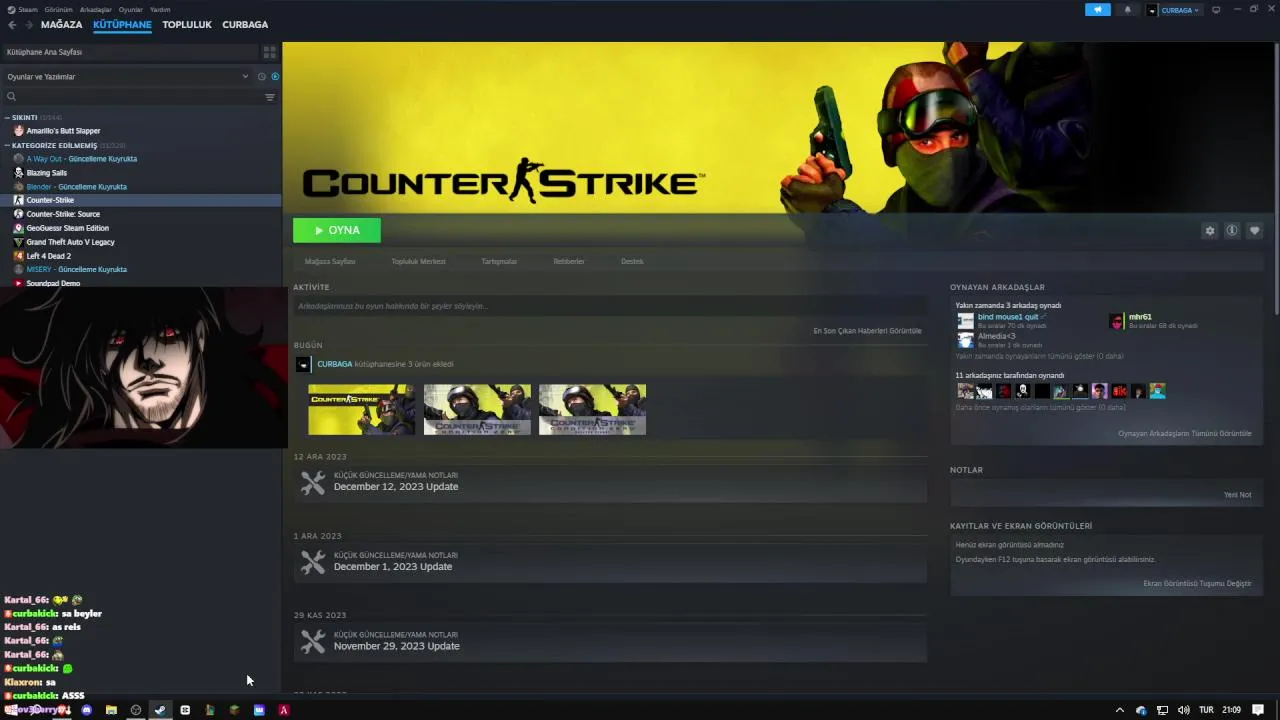Open Rehberler link

coord(569,262)
